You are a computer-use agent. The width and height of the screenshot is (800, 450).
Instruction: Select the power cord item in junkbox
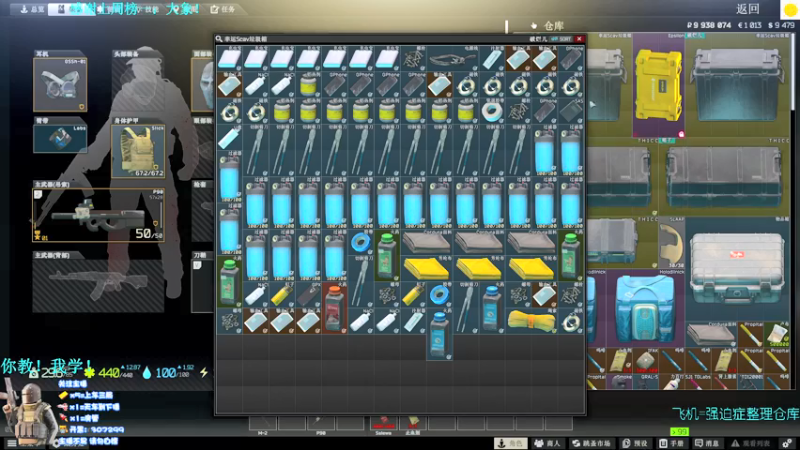coord(453,59)
